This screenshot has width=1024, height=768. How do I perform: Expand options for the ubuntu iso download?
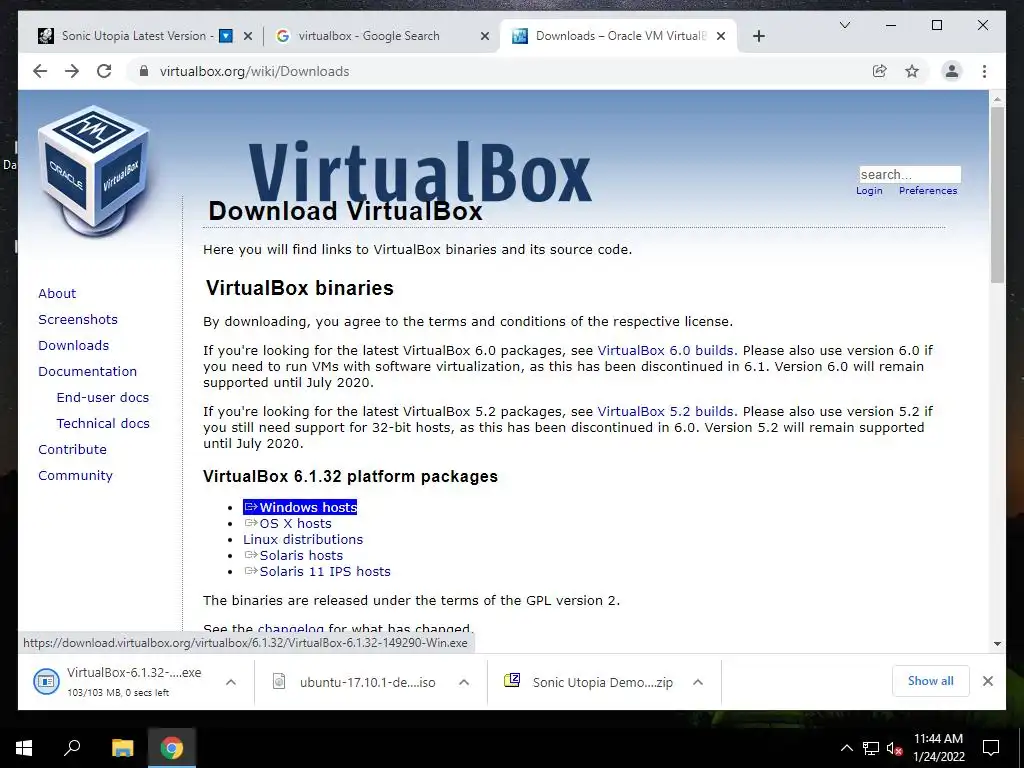tap(464, 682)
